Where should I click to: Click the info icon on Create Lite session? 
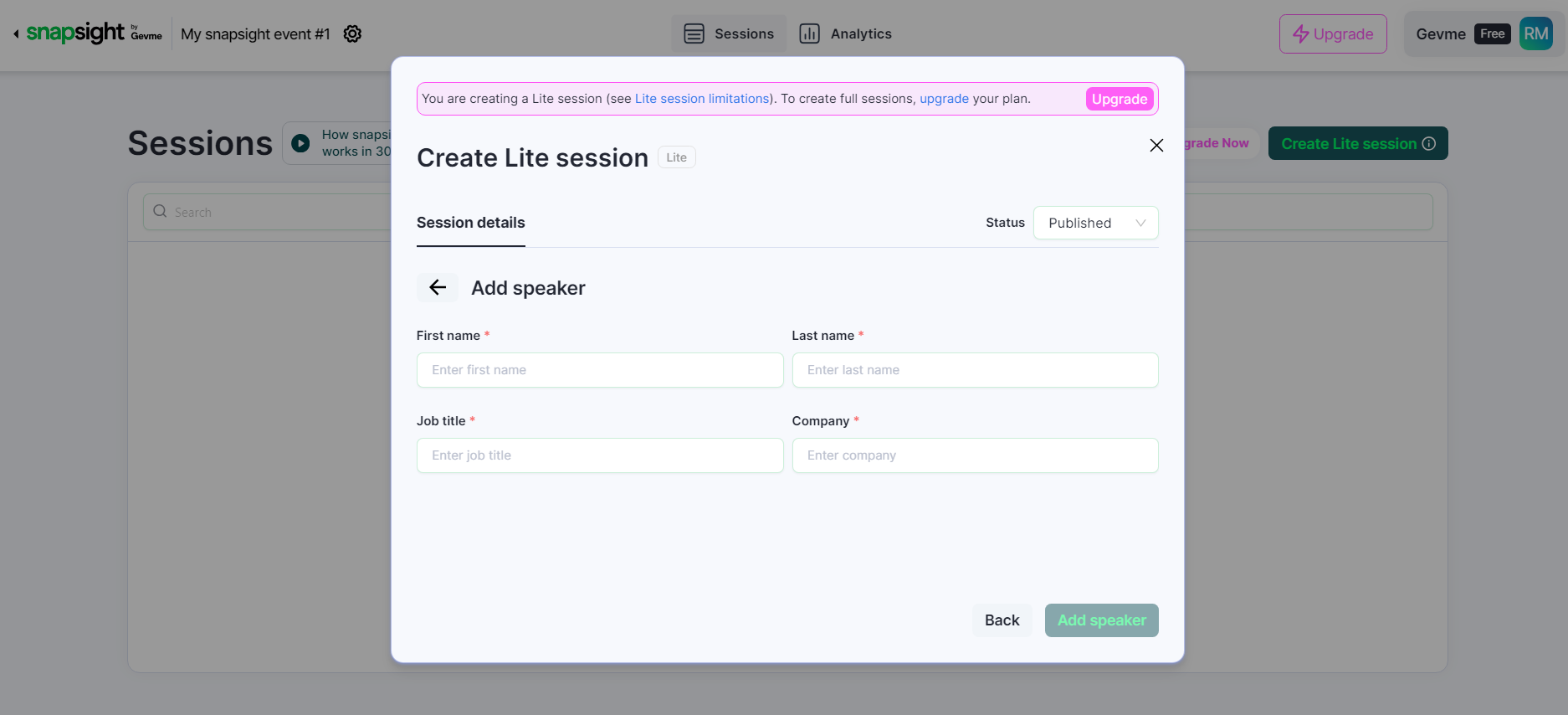[1429, 144]
